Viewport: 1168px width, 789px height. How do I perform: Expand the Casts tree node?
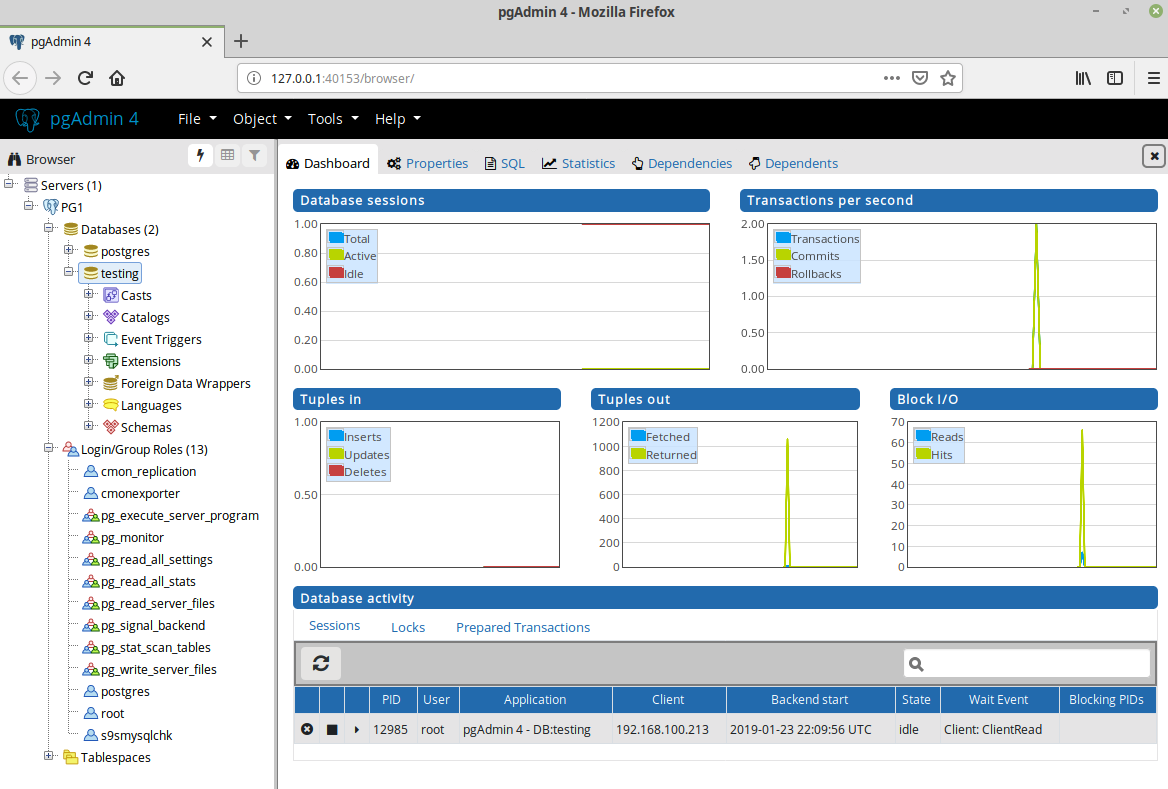[x=89, y=294]
